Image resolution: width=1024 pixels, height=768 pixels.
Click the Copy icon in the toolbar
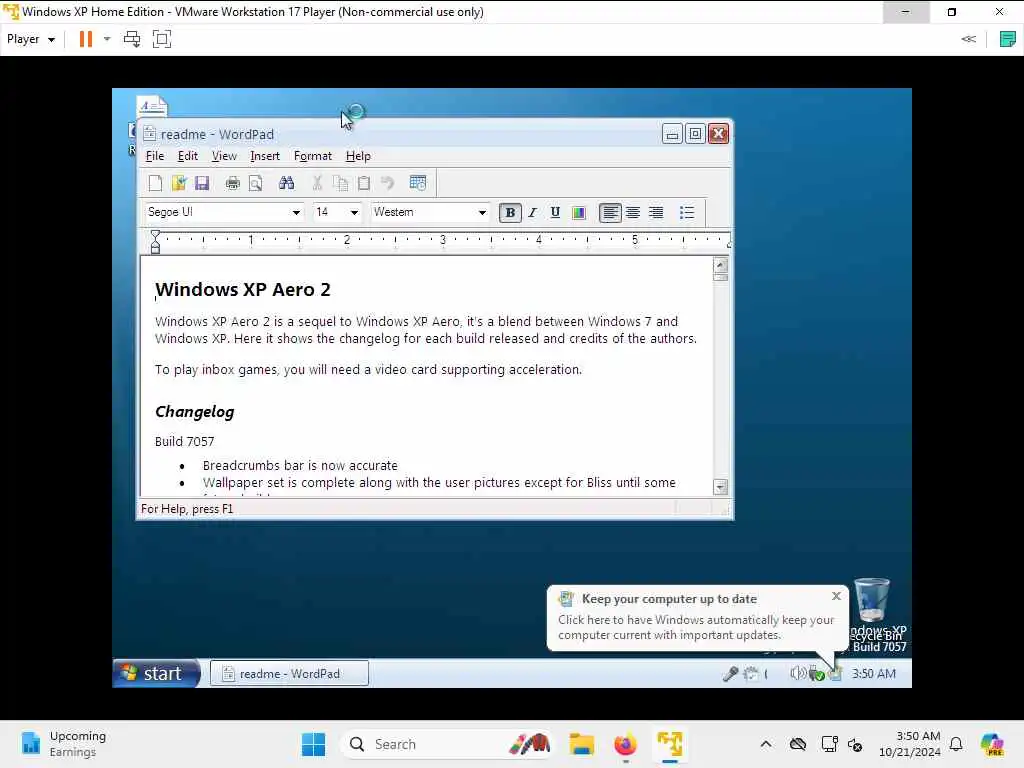(340, 184)
